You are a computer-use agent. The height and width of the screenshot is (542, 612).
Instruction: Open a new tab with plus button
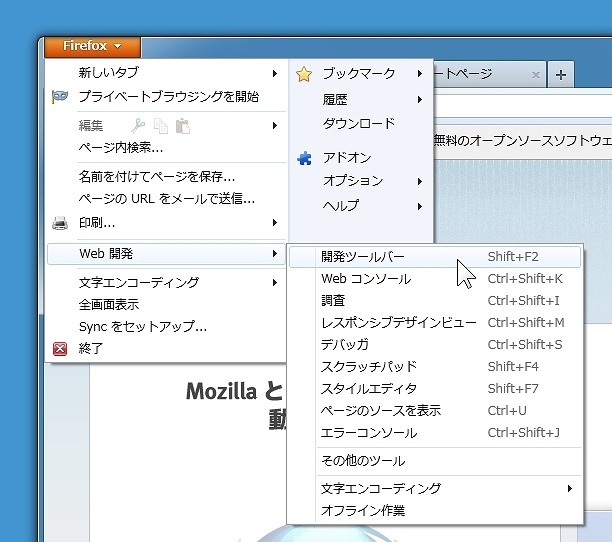(561, 75)
